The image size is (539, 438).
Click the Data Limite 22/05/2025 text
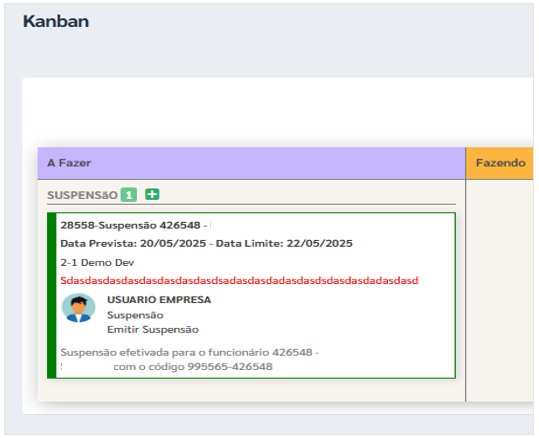point(284,243)
